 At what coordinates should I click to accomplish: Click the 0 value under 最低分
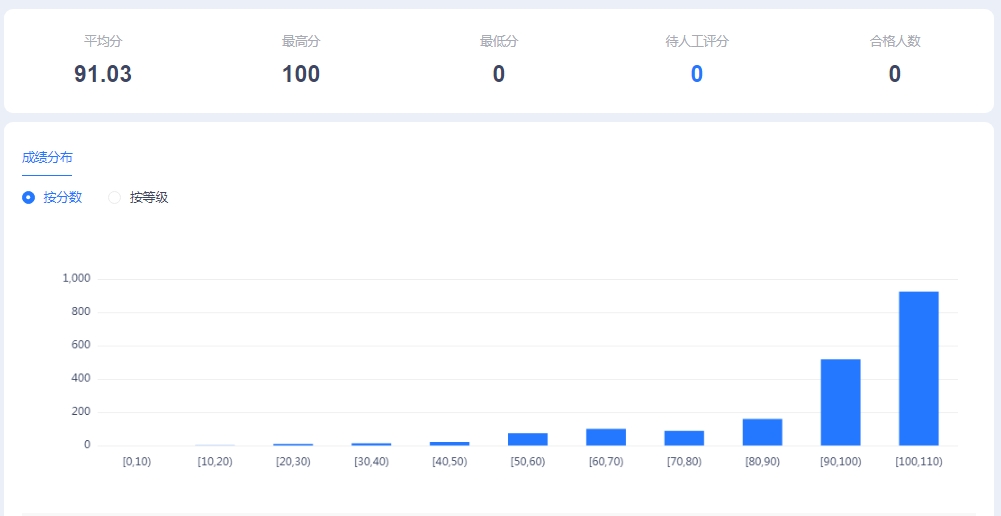pyautogui.click(x=499, y=74)
